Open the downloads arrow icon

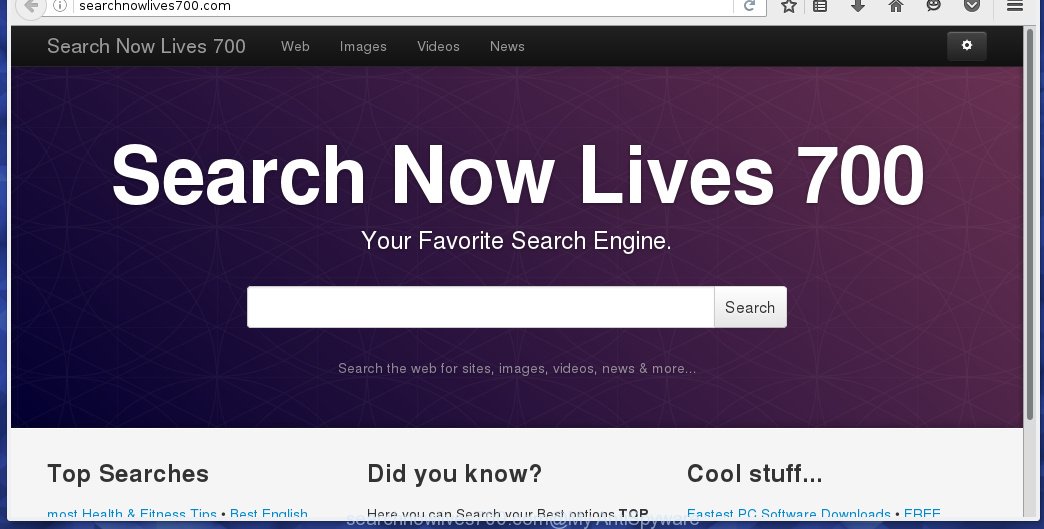pos(858,6)
